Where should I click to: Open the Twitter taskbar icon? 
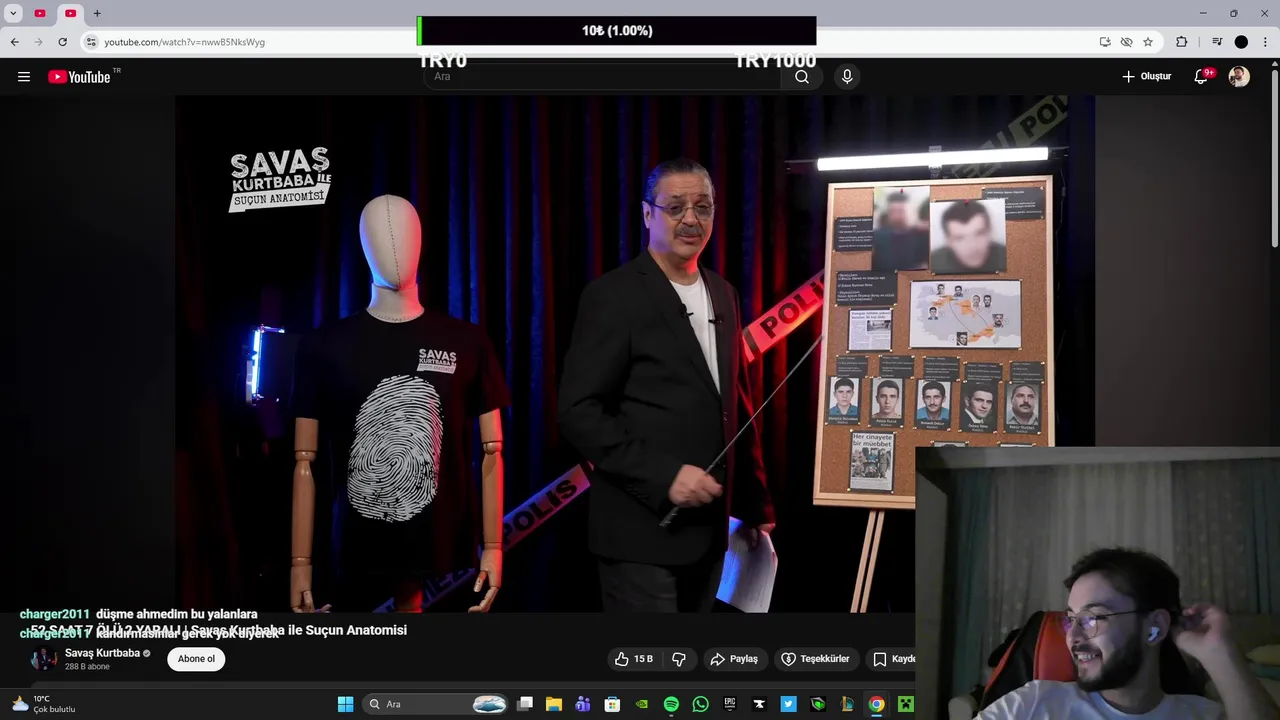click(788, 704)
